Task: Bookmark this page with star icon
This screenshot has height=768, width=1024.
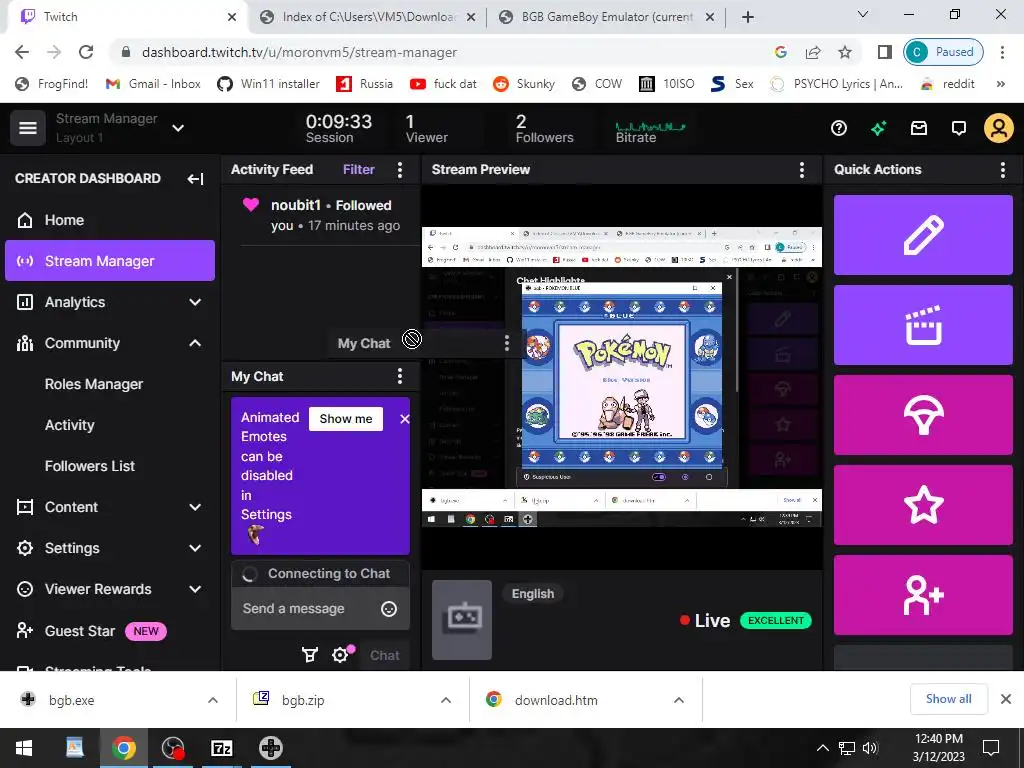Action: [844, 52]
